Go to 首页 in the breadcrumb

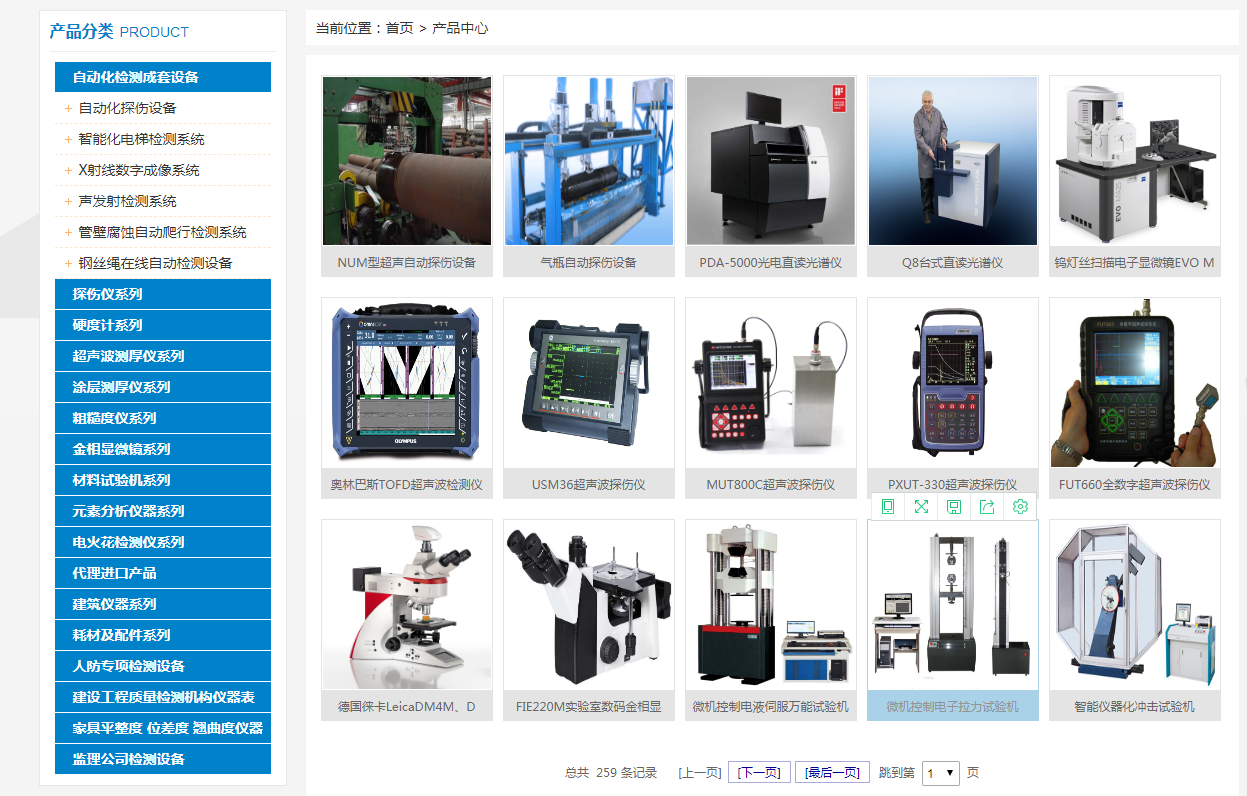click(400, 28)
